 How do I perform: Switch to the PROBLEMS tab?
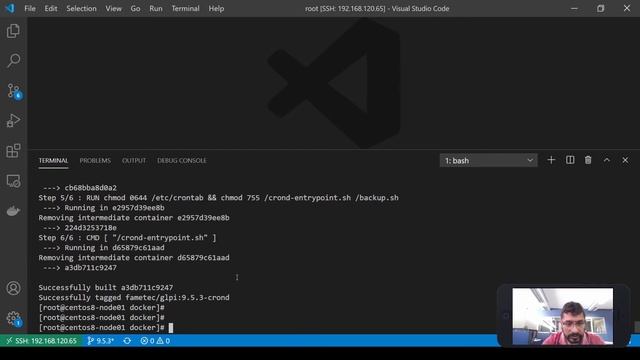point(95,161)
